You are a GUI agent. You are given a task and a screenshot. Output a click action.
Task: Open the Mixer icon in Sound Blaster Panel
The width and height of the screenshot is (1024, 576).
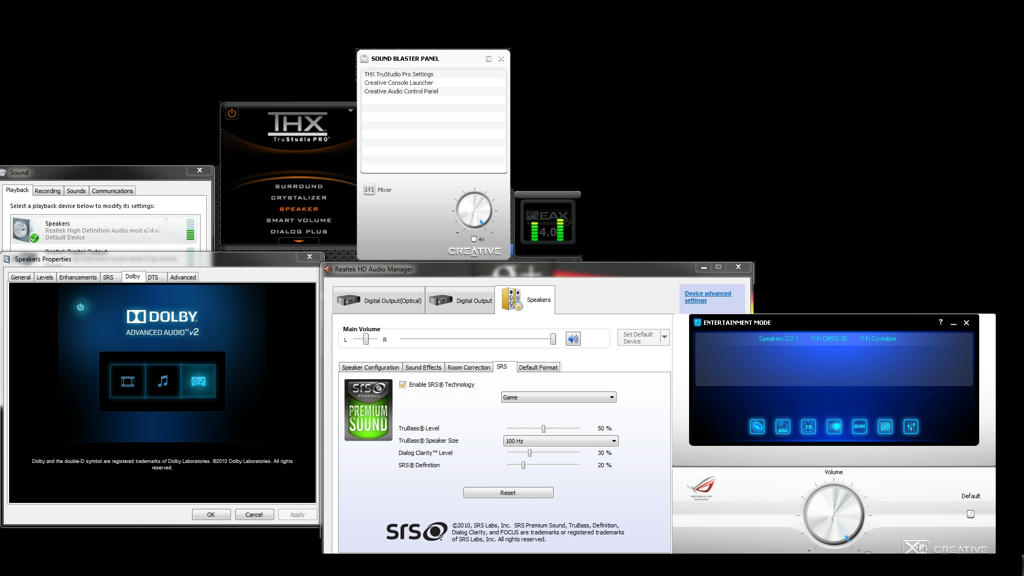369,189
